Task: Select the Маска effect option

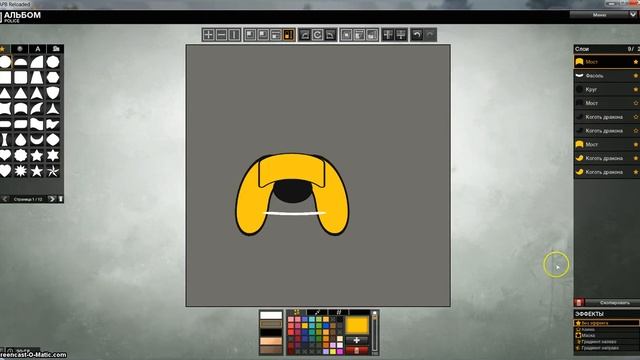Action: click(x=607, y=335)
